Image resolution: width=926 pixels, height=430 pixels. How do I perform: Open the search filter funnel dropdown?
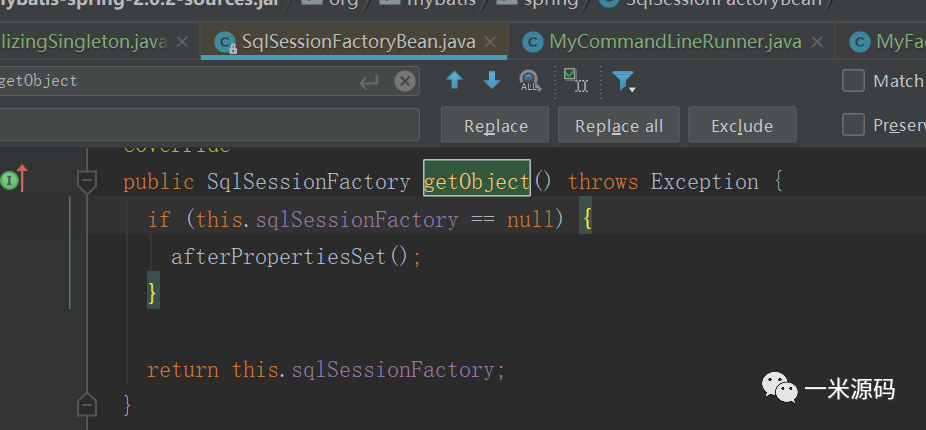(624, 81)
